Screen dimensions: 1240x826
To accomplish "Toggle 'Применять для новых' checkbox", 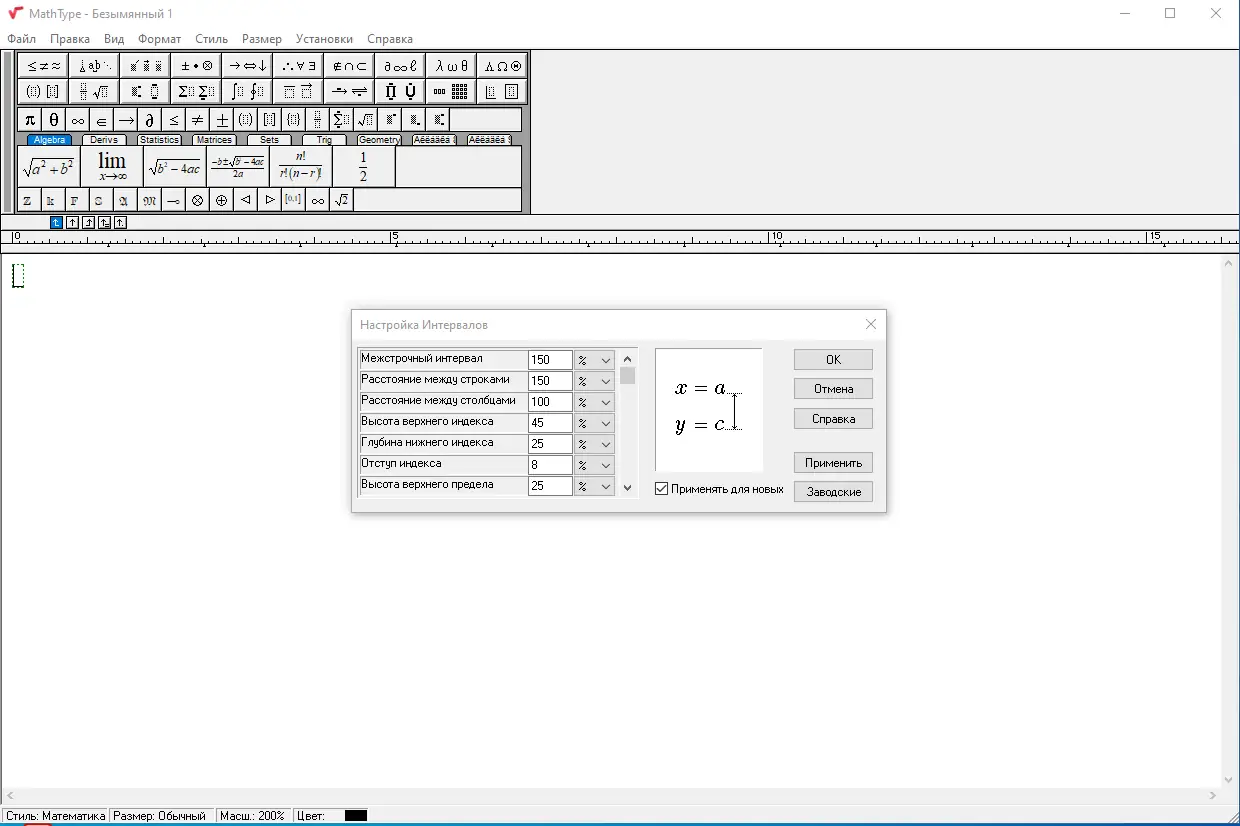I will [x=661, y=489].
